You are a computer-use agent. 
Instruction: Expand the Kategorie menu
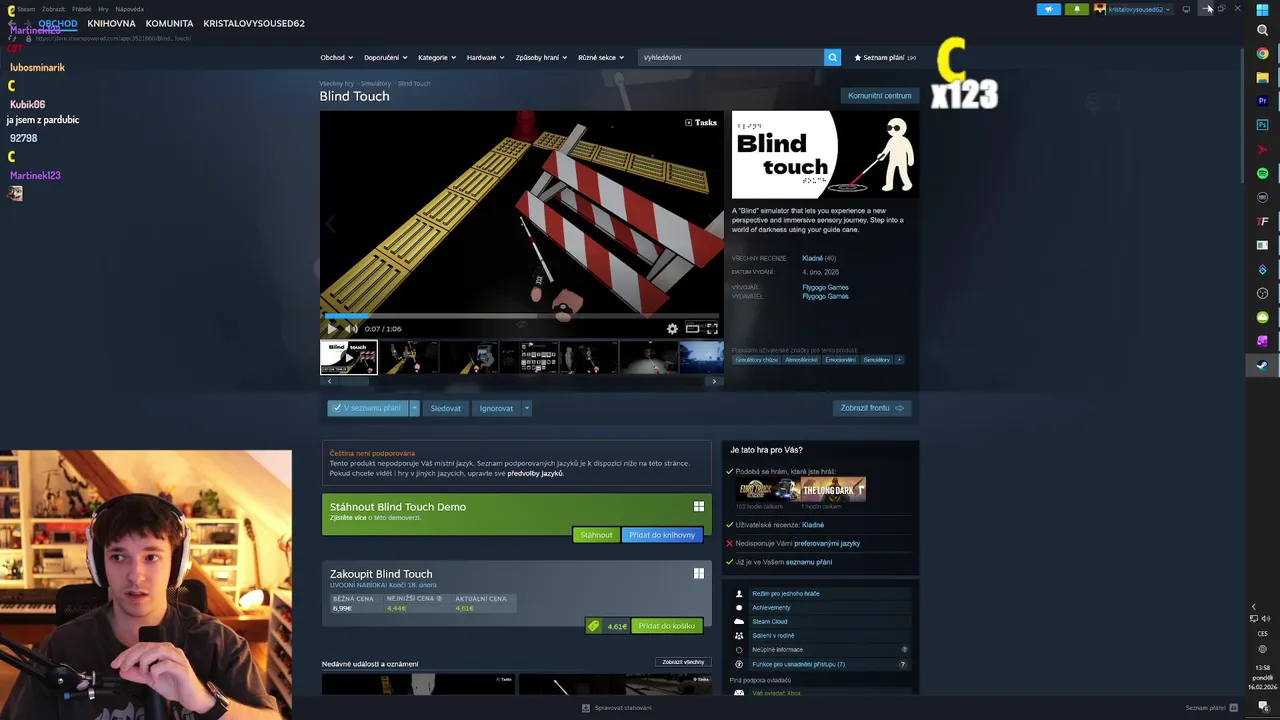click(x=437, y=57)
